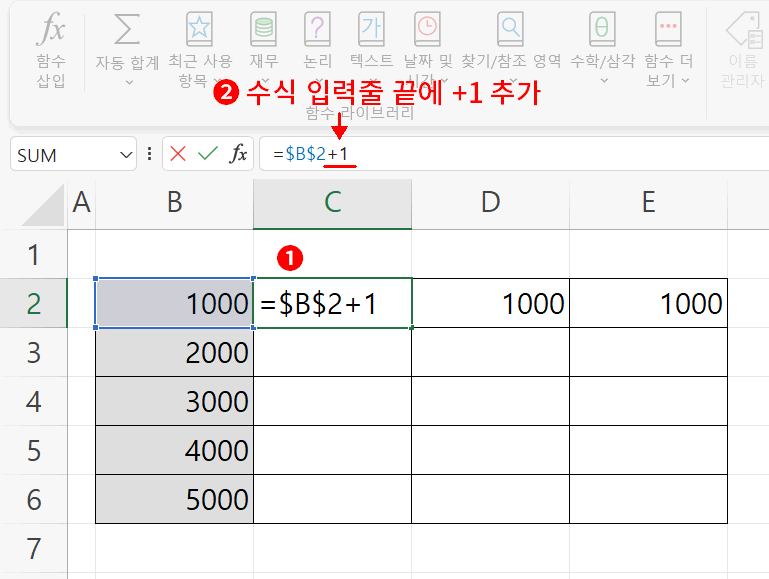Click empty cell C3
The width and height of the screenshot is (769, 579).
(x=333, y=352)
